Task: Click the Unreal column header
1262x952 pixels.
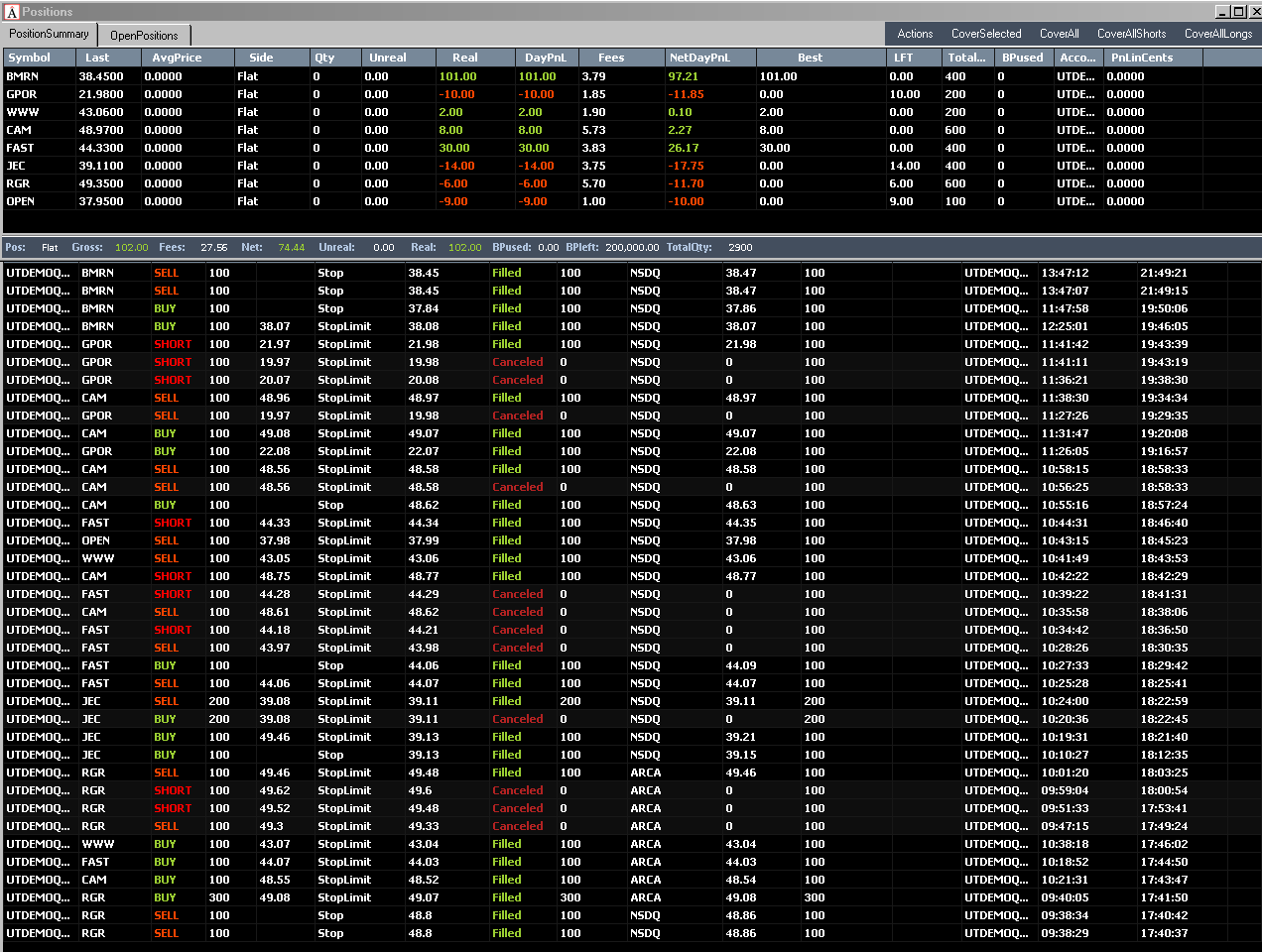Action: 398,58
